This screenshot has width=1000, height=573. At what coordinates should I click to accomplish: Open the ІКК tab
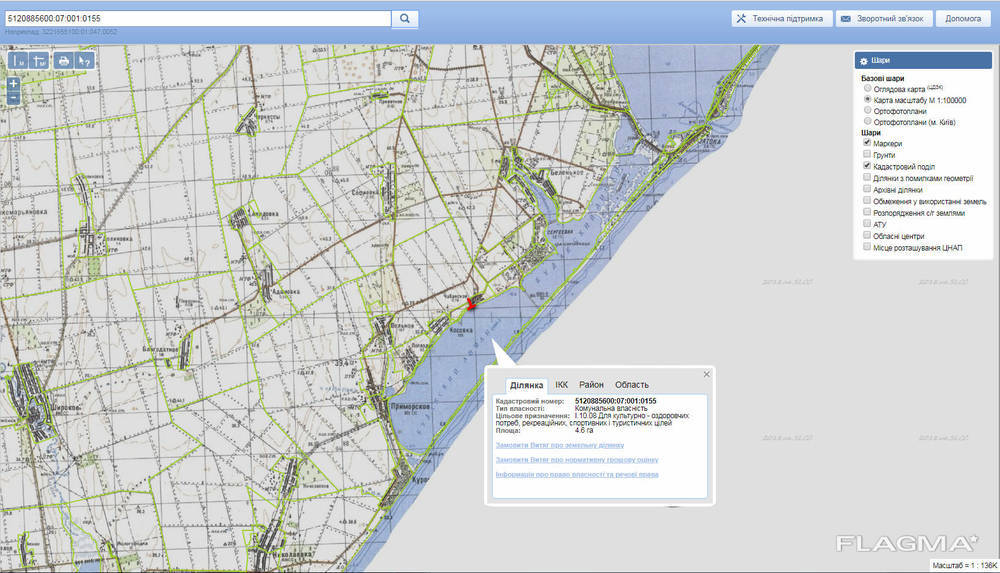tap(561, 385)
